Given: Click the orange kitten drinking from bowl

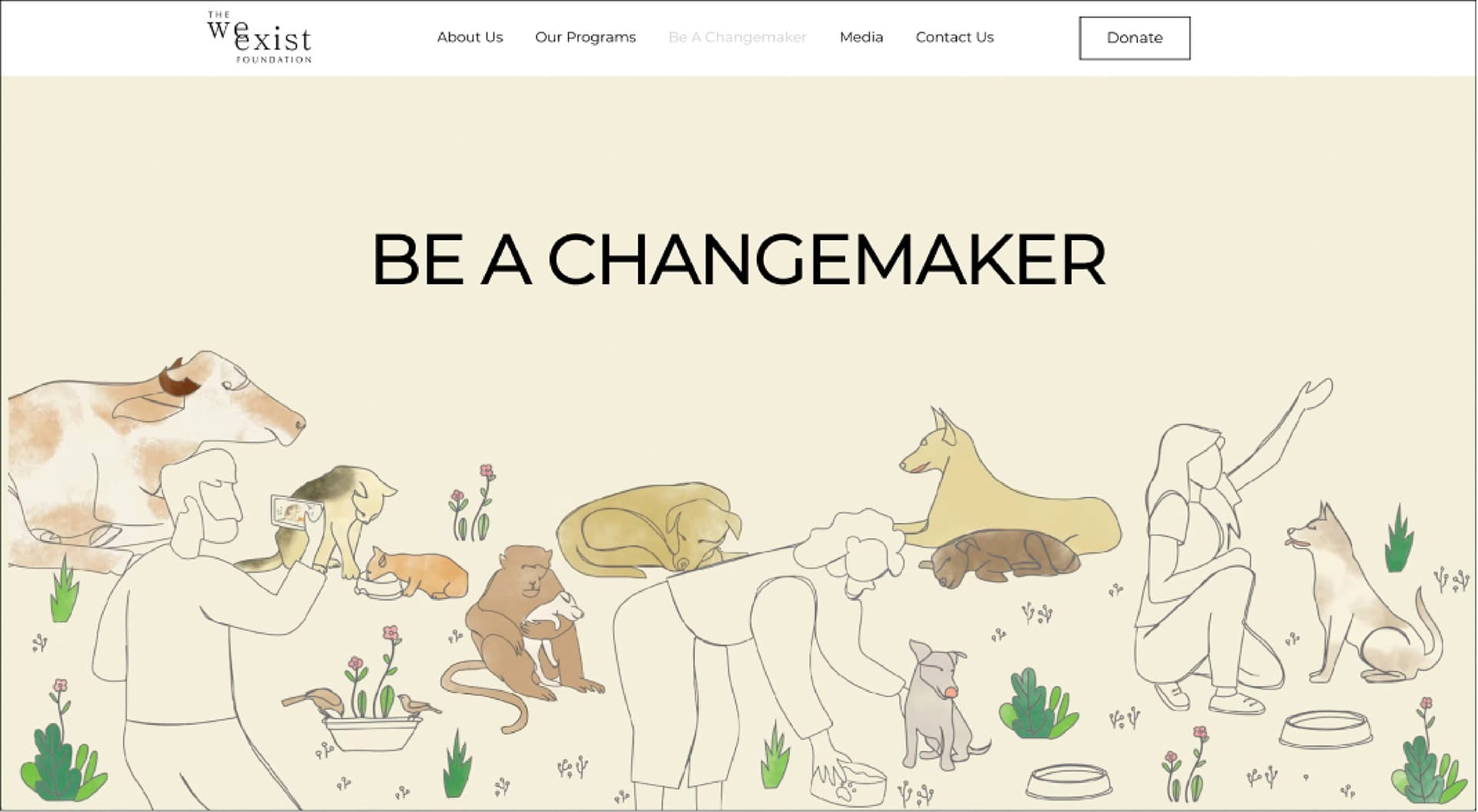Looking at the screenshot, I should [x=417, y=572].
